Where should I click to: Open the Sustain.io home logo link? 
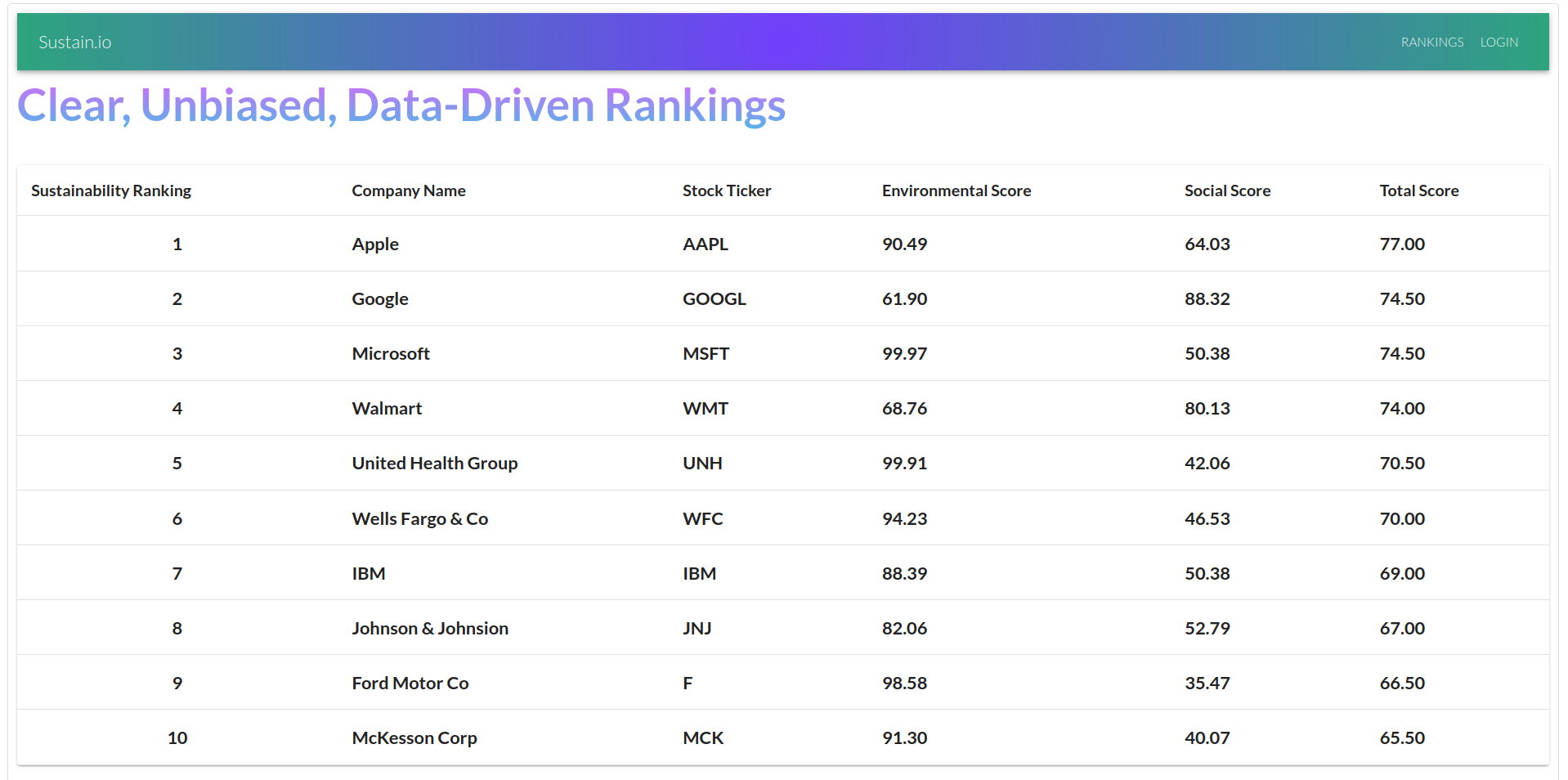tap(75, 43)
